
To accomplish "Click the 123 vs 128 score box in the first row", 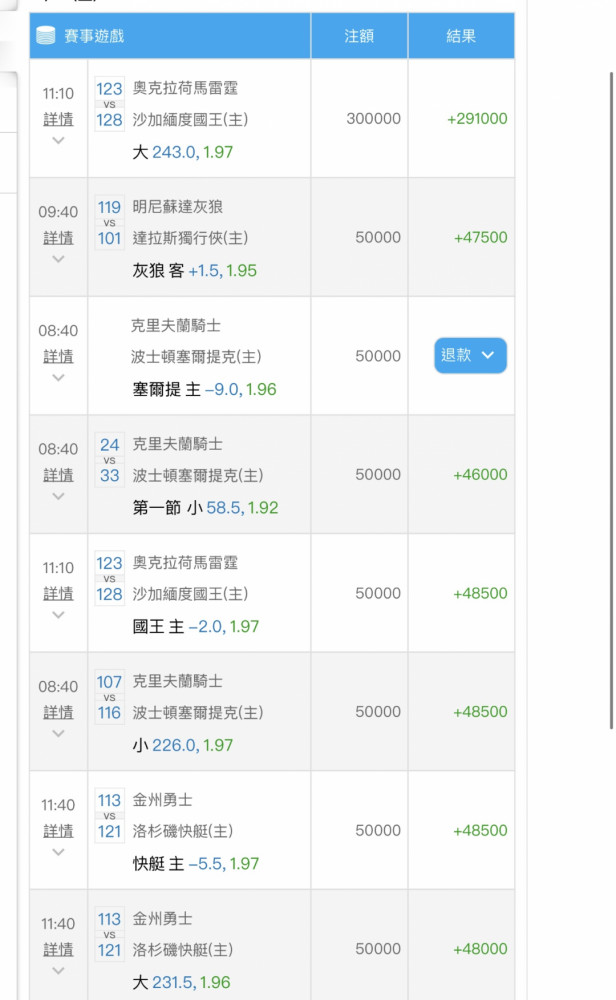I will [109, 104].
